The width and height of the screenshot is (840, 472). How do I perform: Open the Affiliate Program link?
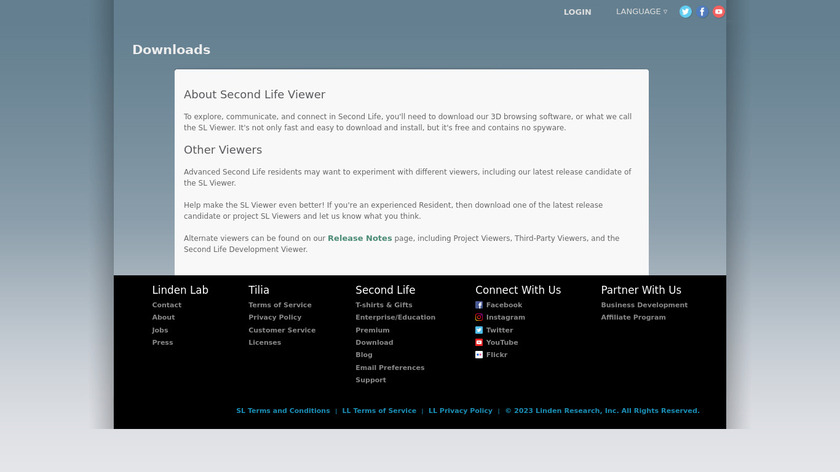(633, 317)
